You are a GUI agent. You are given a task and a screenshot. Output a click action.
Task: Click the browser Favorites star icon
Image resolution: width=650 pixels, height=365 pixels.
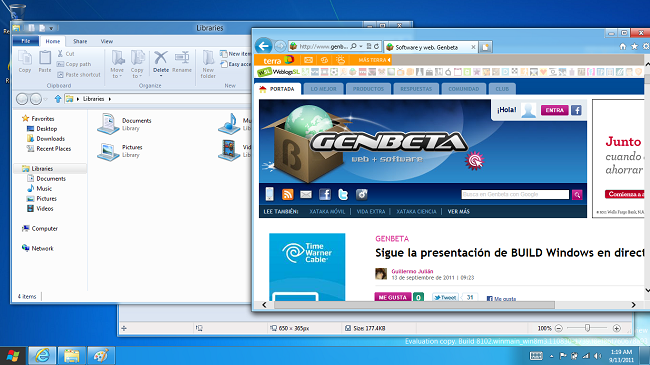tap(634, 46)
